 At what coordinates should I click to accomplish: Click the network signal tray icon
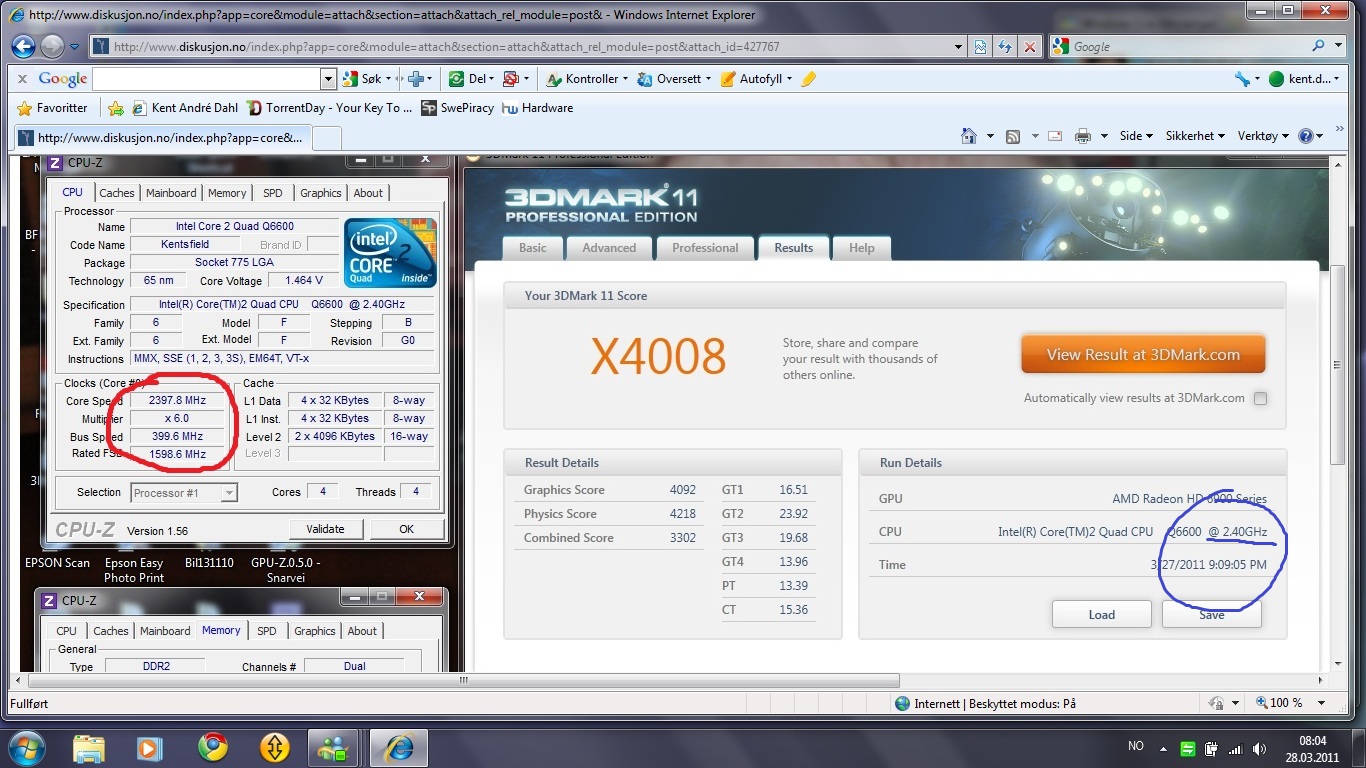coord(1235,748)
